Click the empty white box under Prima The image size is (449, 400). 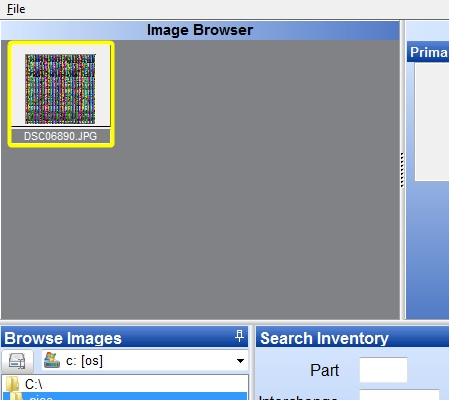[x=432, y=122]
